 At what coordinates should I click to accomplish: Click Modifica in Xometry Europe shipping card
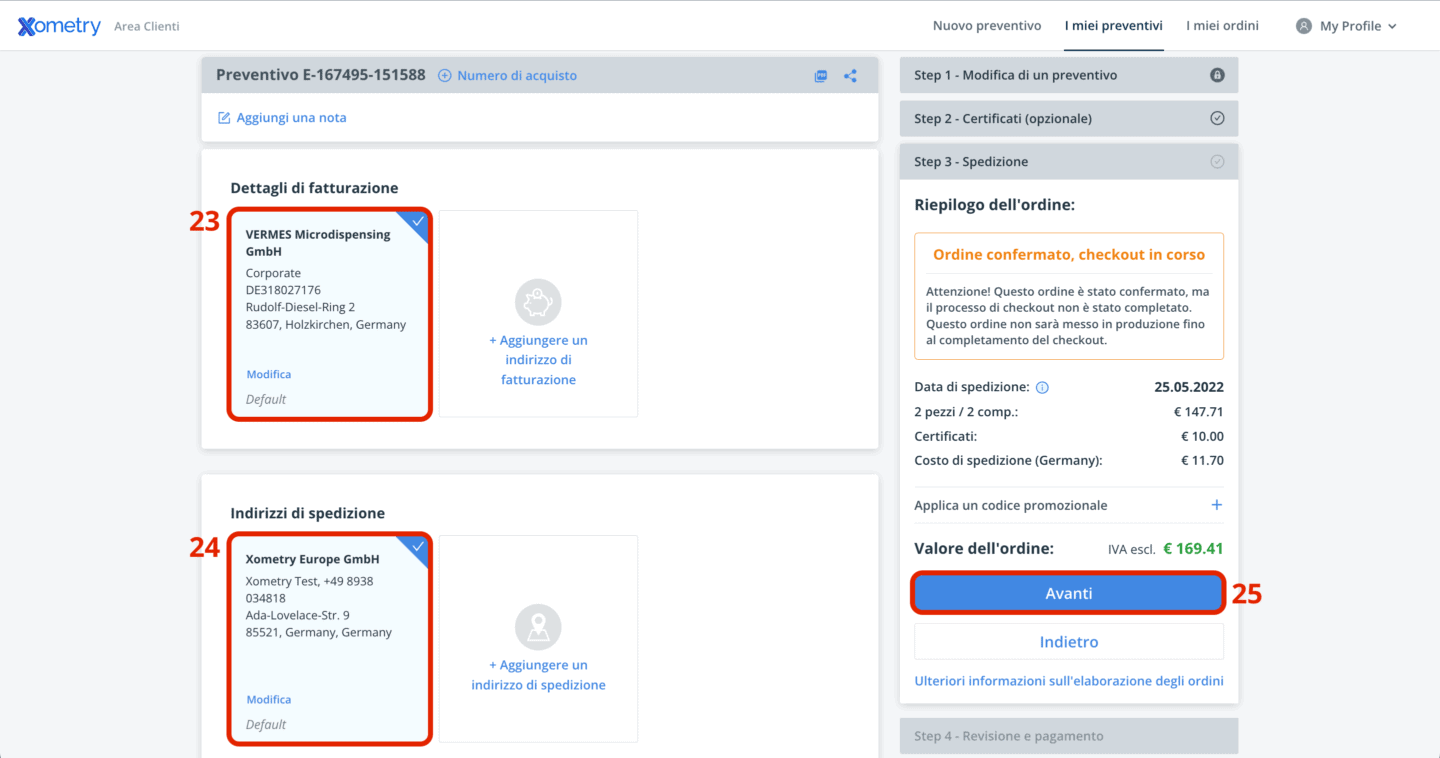(x=269, y=699)
